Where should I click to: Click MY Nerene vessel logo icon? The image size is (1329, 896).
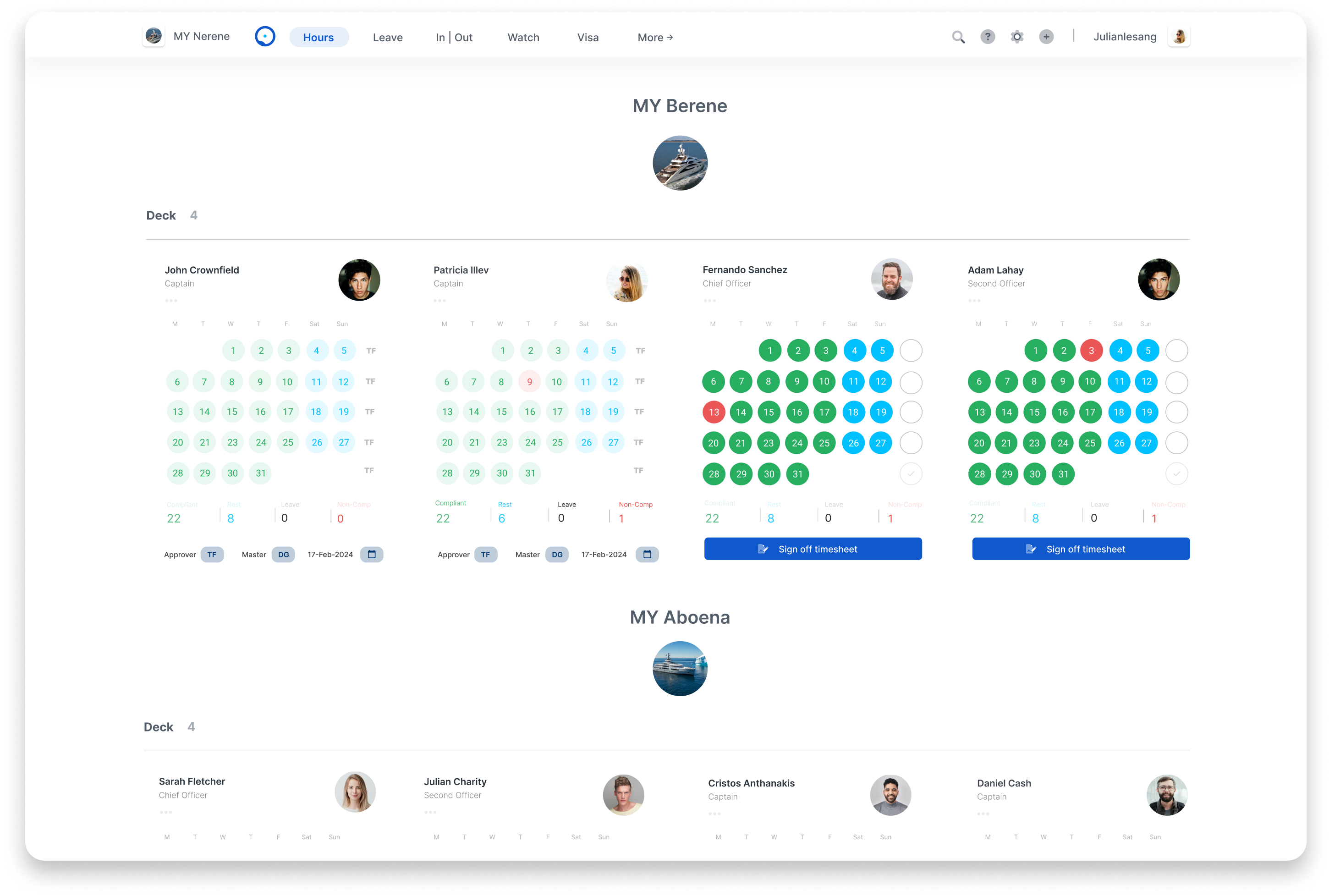[154, 36]
